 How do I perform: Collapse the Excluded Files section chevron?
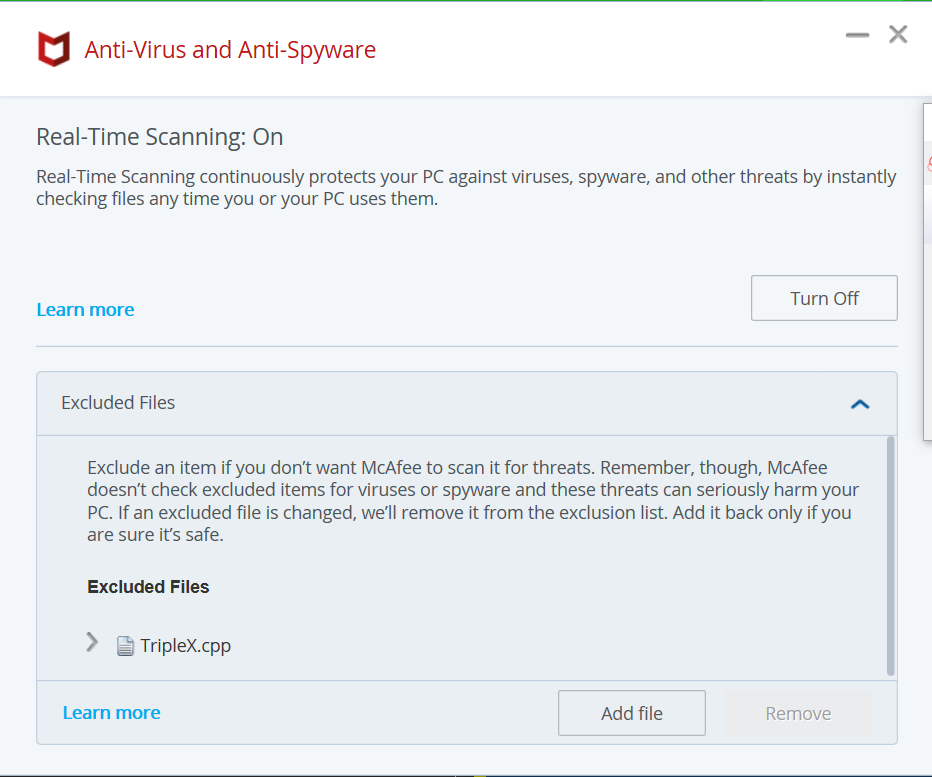[860, 404]
